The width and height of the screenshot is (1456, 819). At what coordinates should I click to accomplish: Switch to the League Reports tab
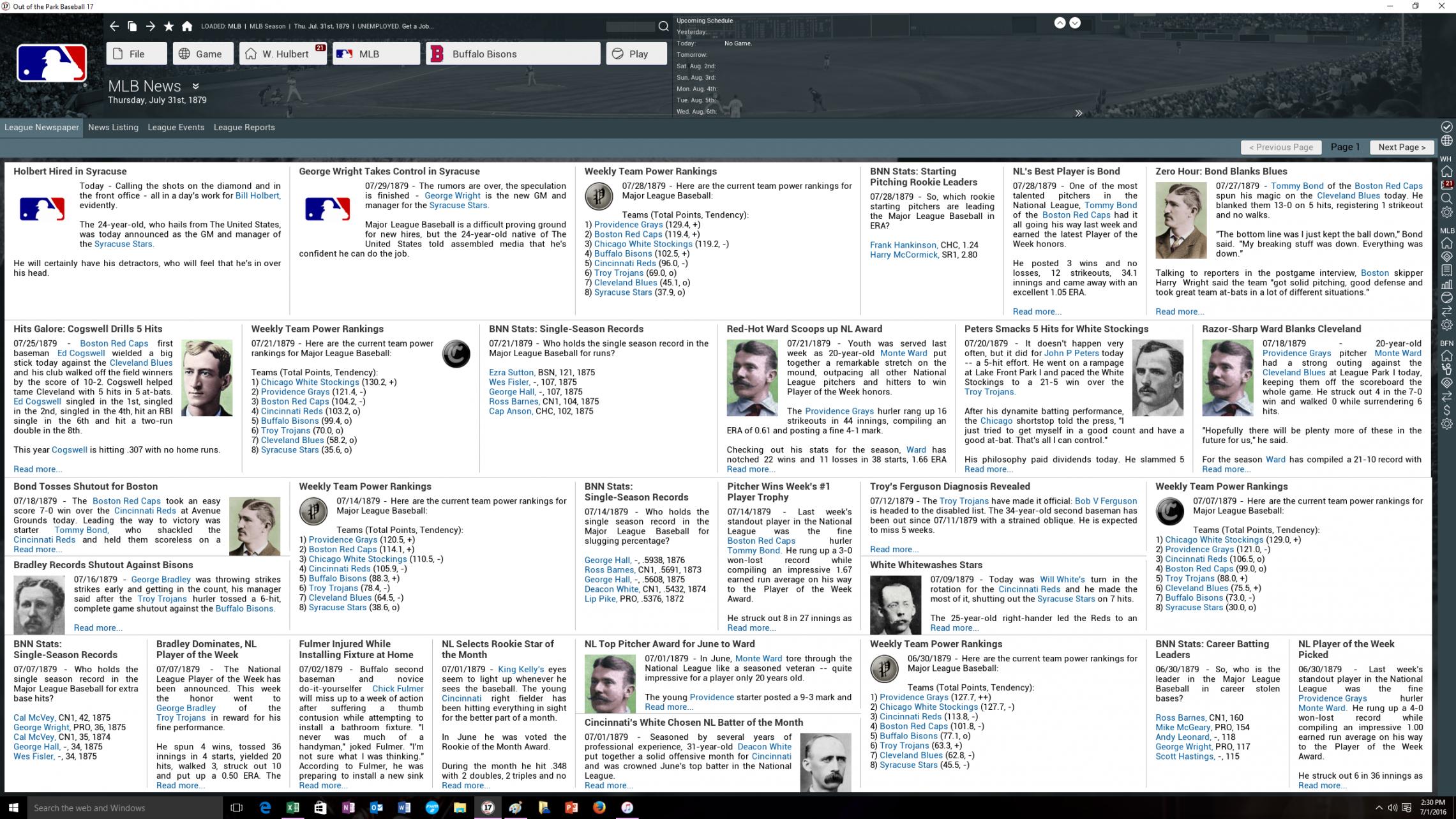(x=244, y=127)
